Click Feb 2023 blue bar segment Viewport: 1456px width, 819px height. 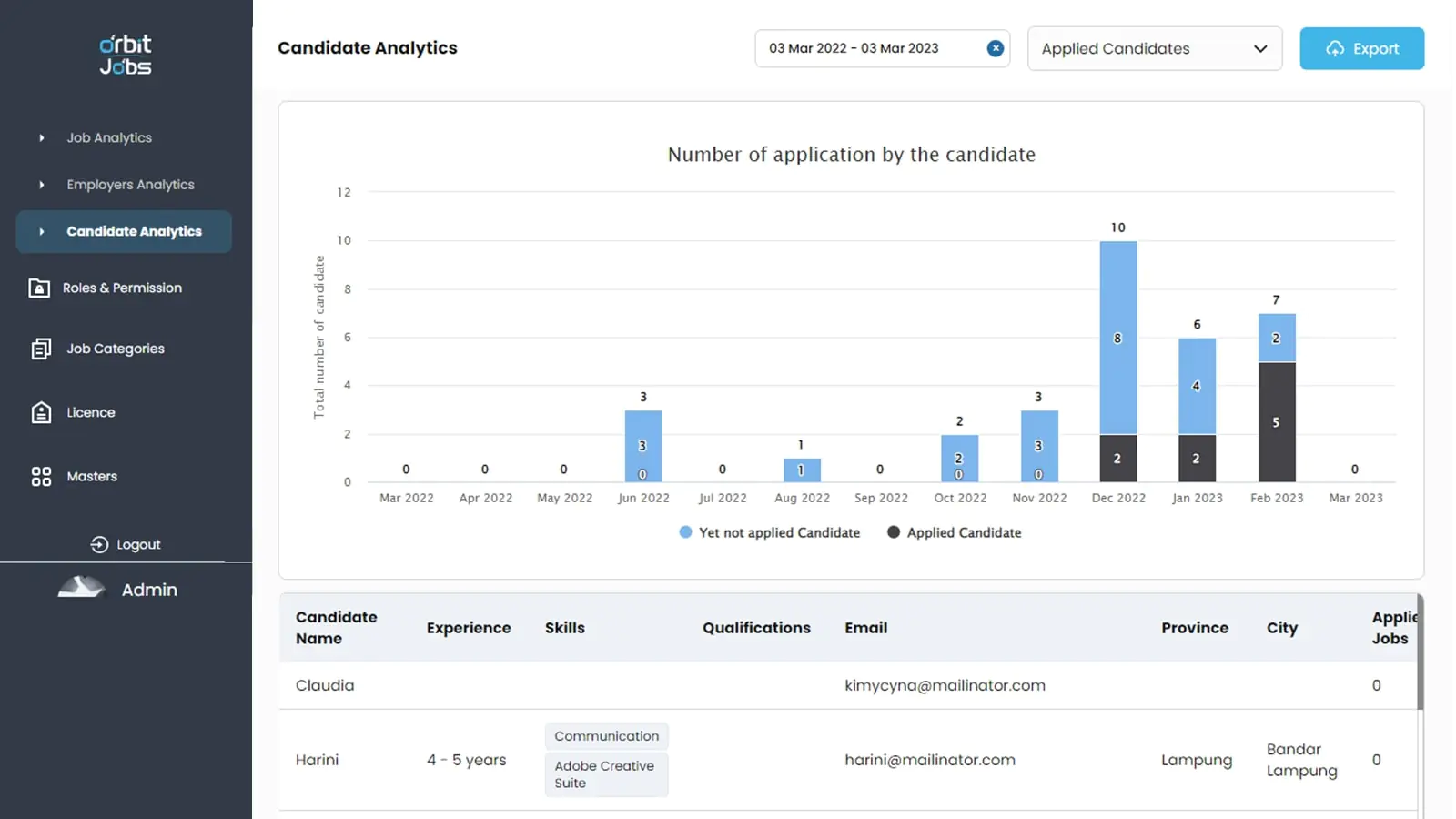[x=1276, y=338]
